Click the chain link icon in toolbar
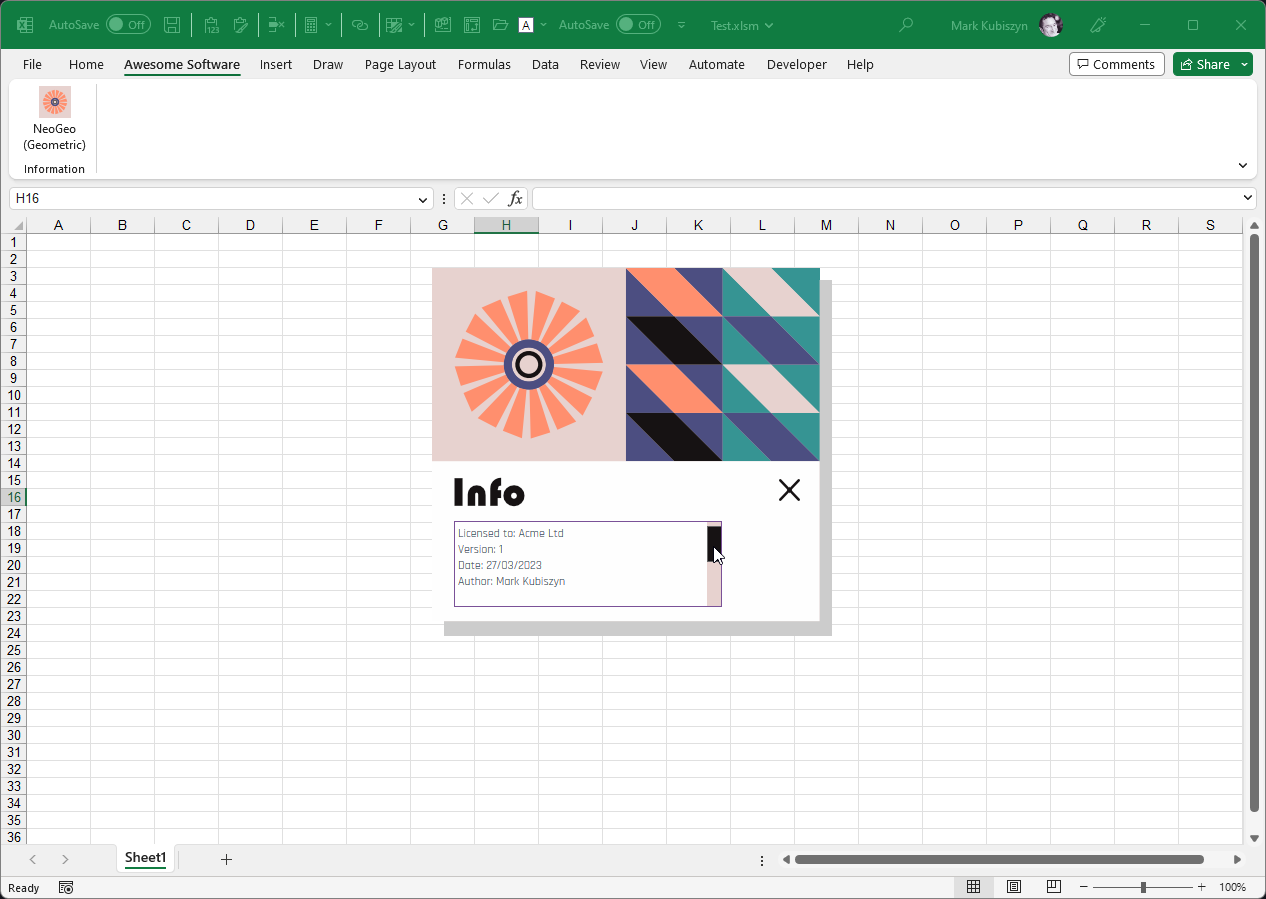Screen dimensions: 1266x899 click(x=360, y=25)
